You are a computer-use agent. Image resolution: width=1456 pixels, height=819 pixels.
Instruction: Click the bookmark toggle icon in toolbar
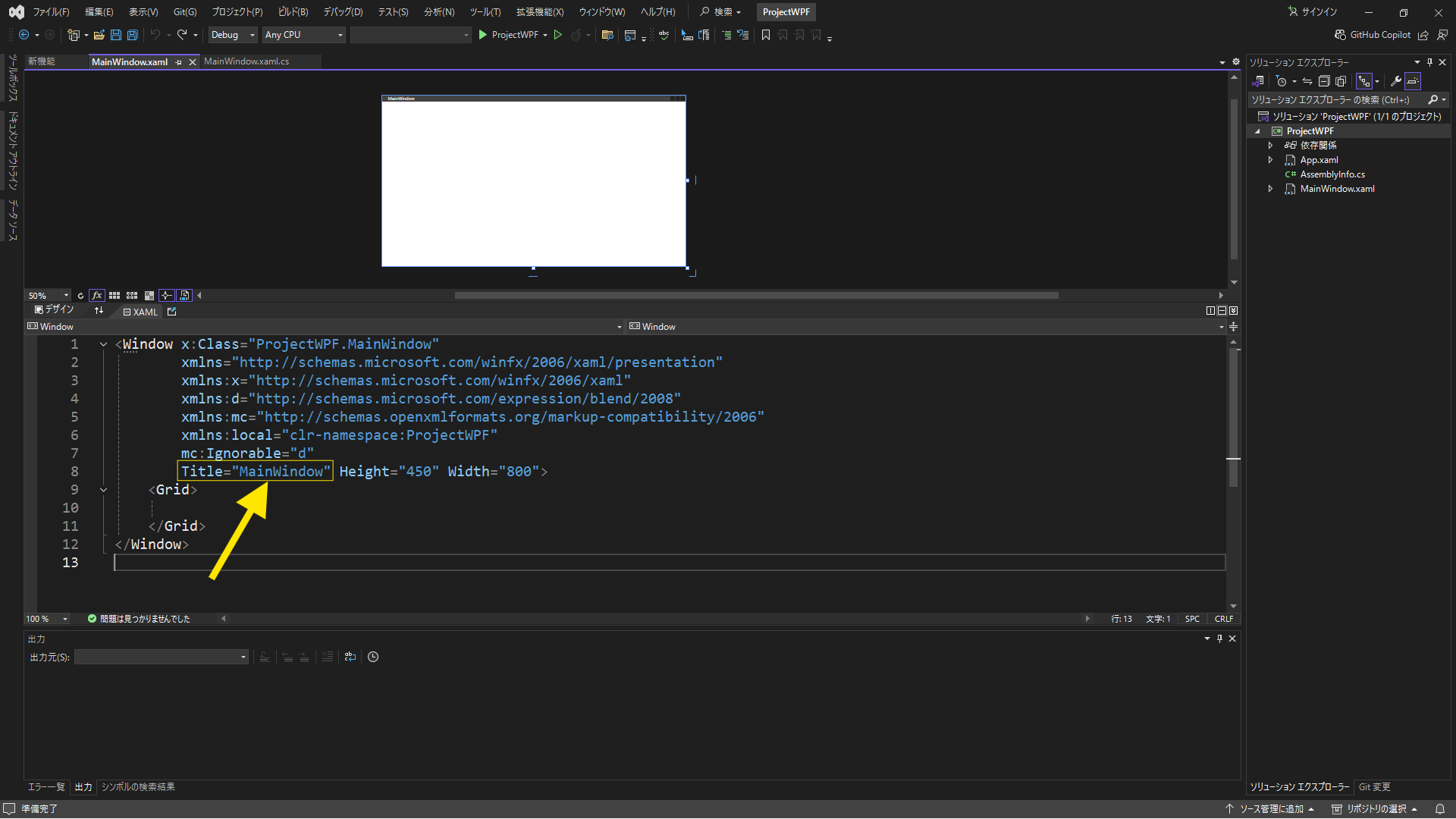click(766, 35)
